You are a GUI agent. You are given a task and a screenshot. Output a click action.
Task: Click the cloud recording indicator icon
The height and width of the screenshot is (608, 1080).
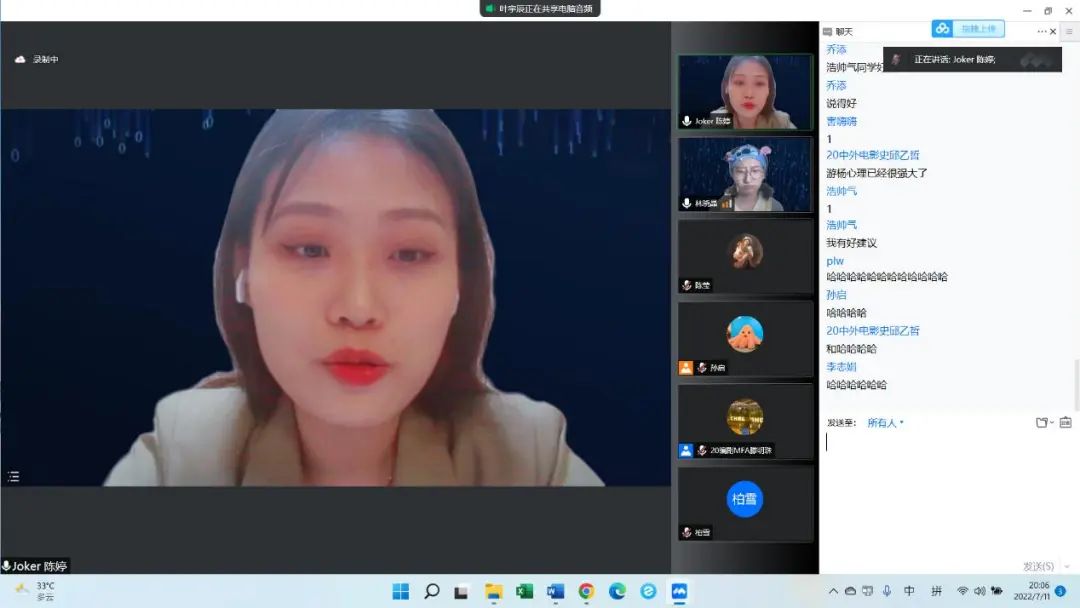click(20, 59)
